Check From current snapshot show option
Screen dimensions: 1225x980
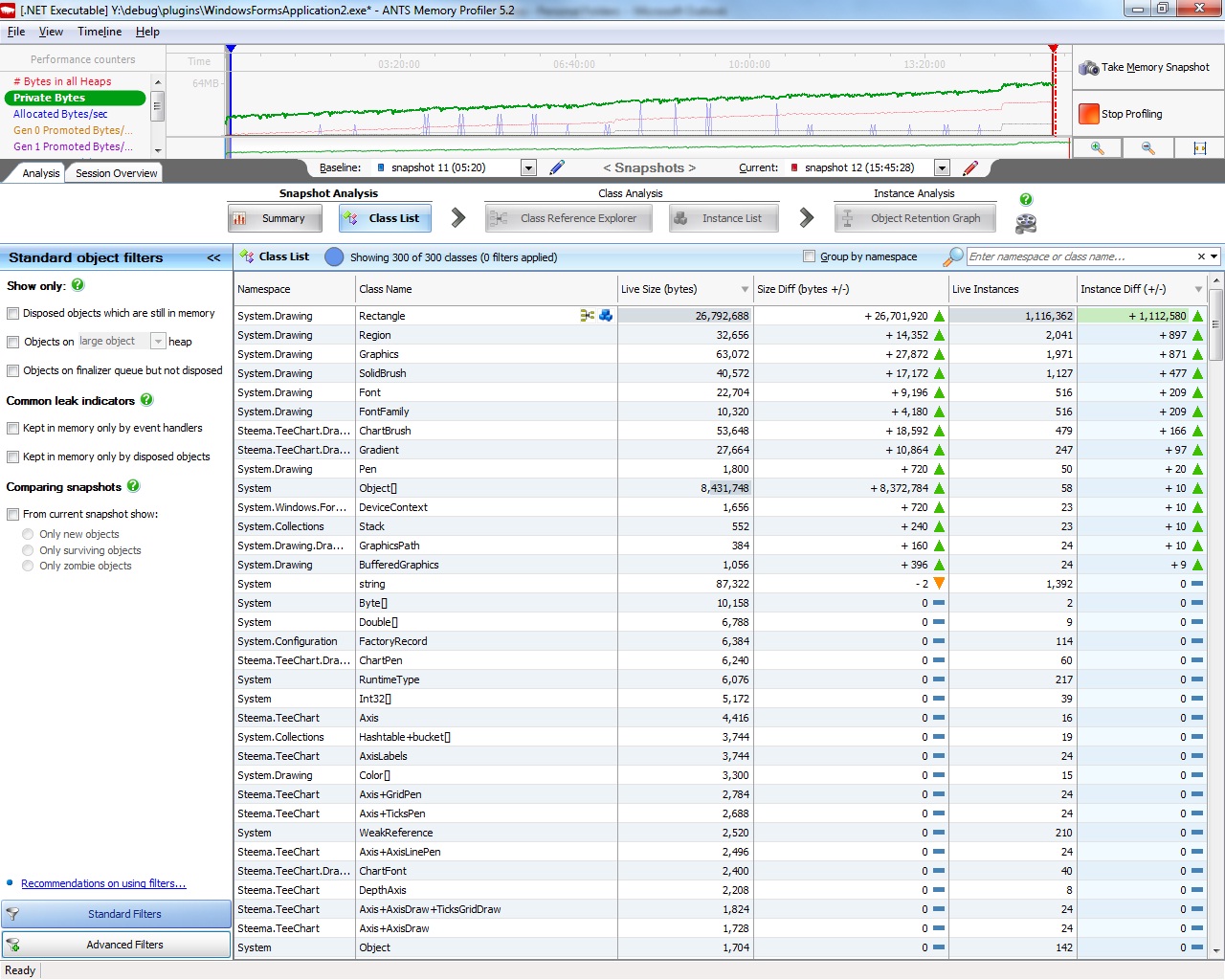13,514
